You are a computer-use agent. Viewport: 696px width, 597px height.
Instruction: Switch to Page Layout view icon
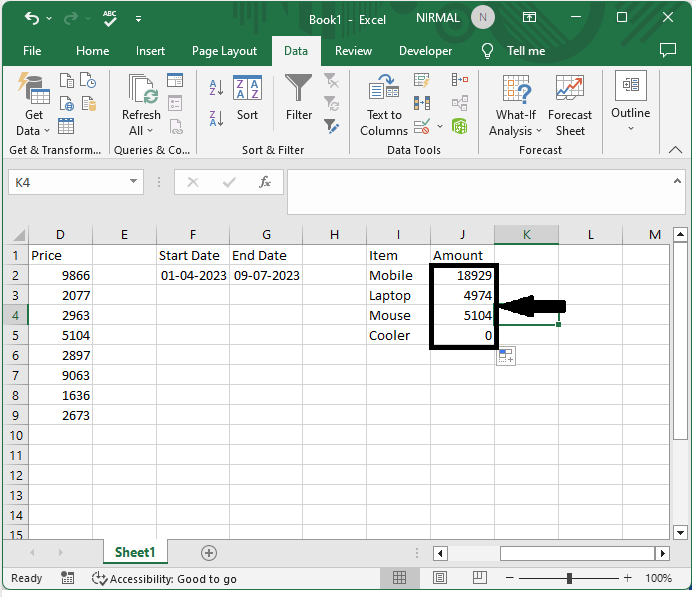[440, 577]
